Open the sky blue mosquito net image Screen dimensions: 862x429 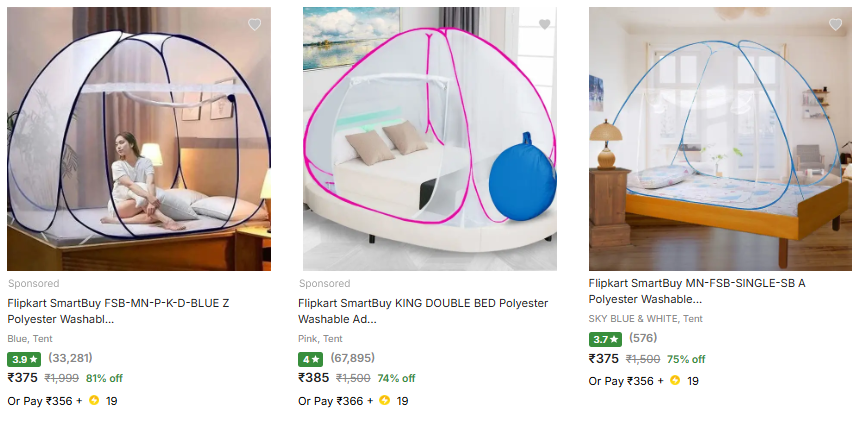click(720, 139)
